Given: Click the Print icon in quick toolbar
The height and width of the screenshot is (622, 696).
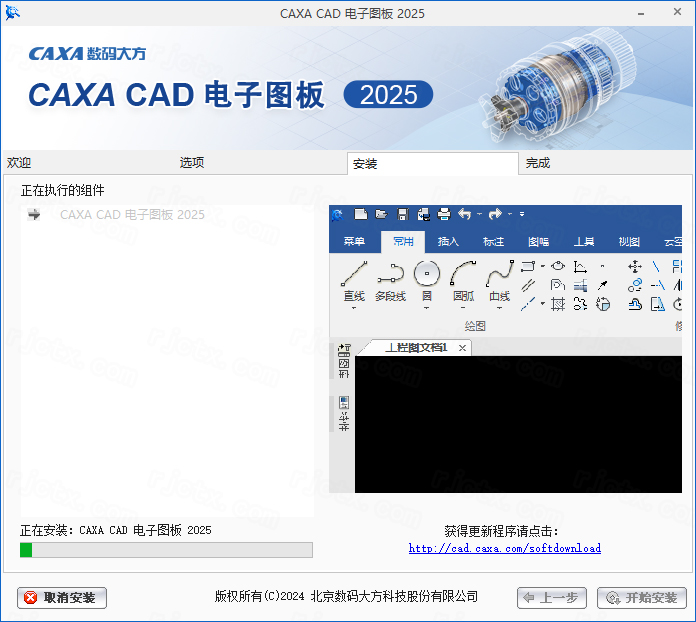Looking at the screenshot, I should [444, 214].
